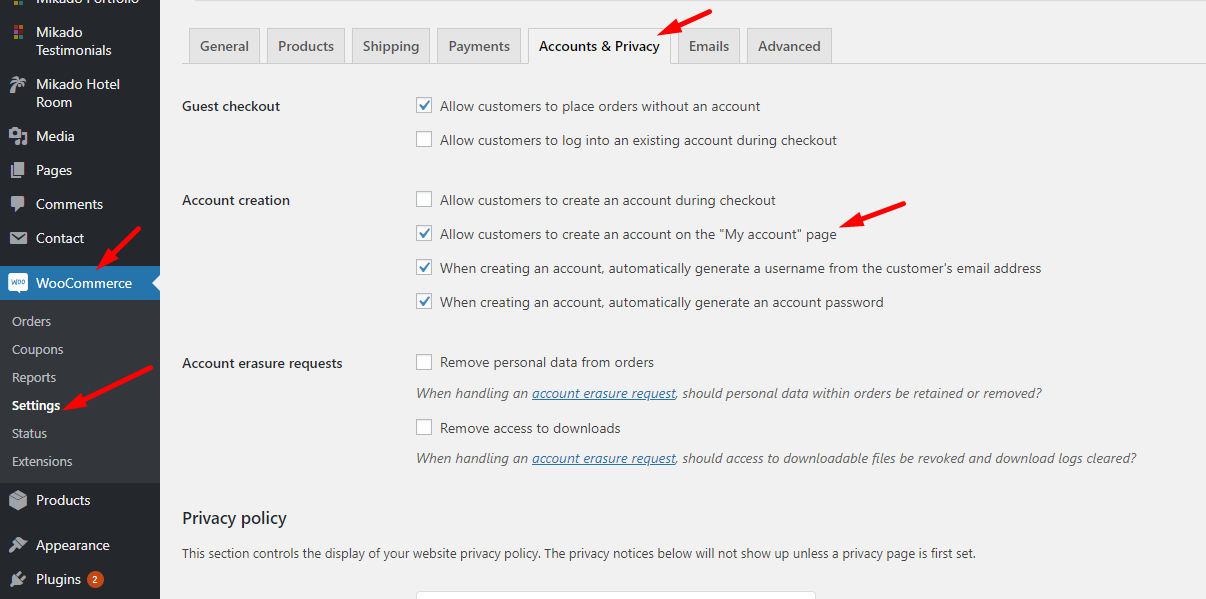
Task: Enable log into existing account during checkout
Action: click(424, 140)
